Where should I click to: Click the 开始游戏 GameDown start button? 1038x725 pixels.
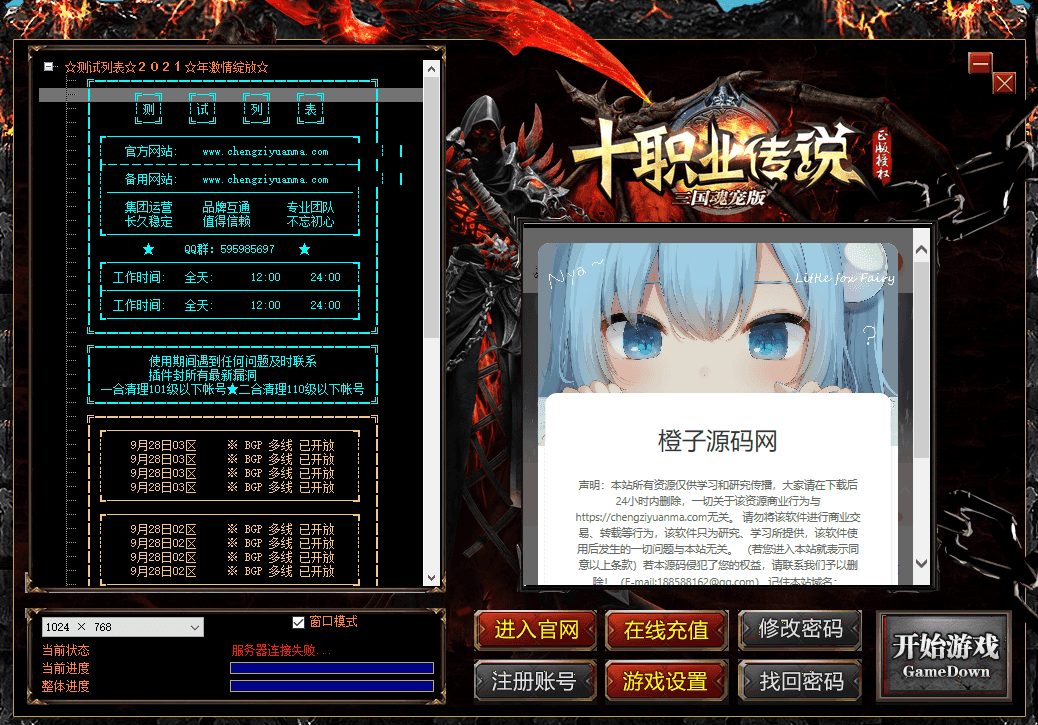pos(944,655)
